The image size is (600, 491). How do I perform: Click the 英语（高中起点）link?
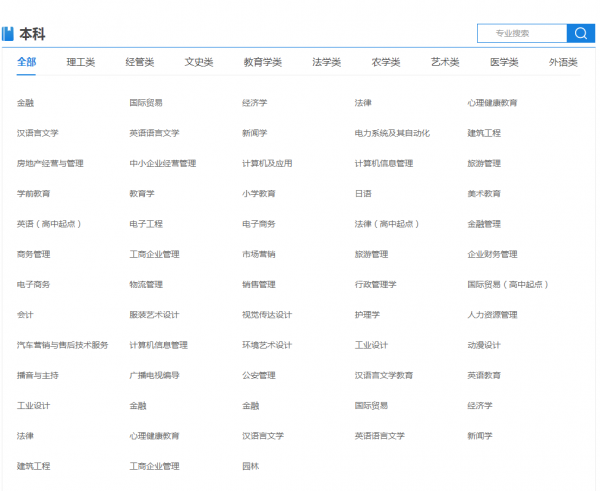49,224
